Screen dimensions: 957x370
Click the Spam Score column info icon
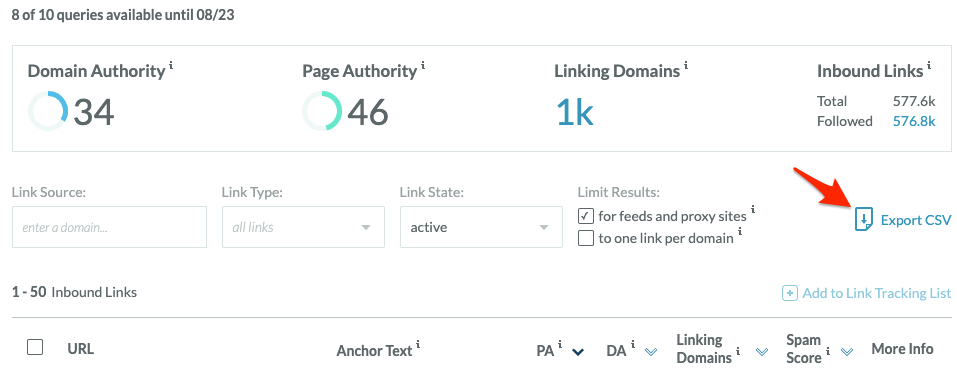(828, 351)
